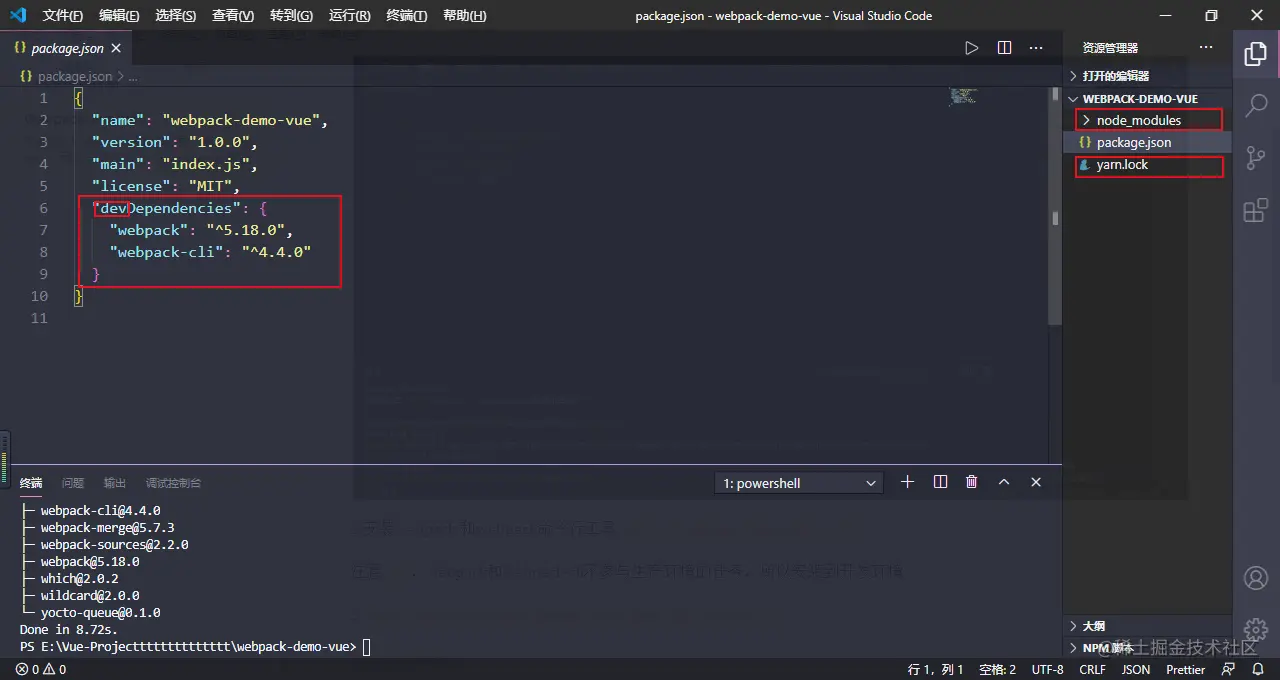Open the 终端 menu

pos(405,15)
